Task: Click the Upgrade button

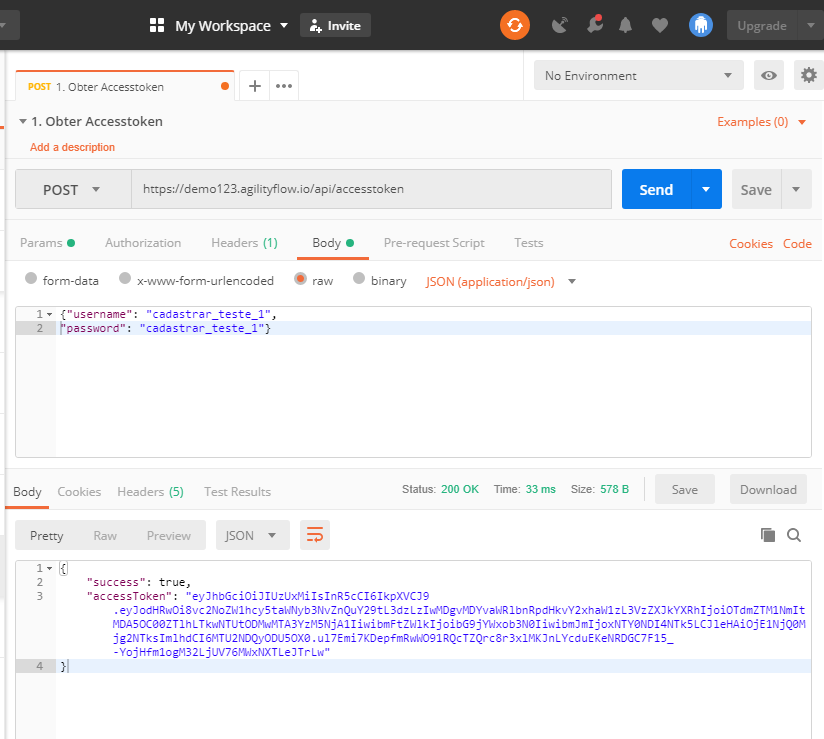Action: click(x=762, y=25)
